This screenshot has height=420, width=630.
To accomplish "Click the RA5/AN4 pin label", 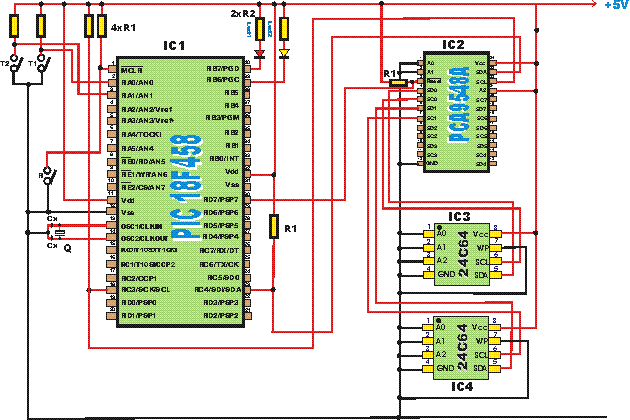I will pyautogui.click(x=137, y=149).
